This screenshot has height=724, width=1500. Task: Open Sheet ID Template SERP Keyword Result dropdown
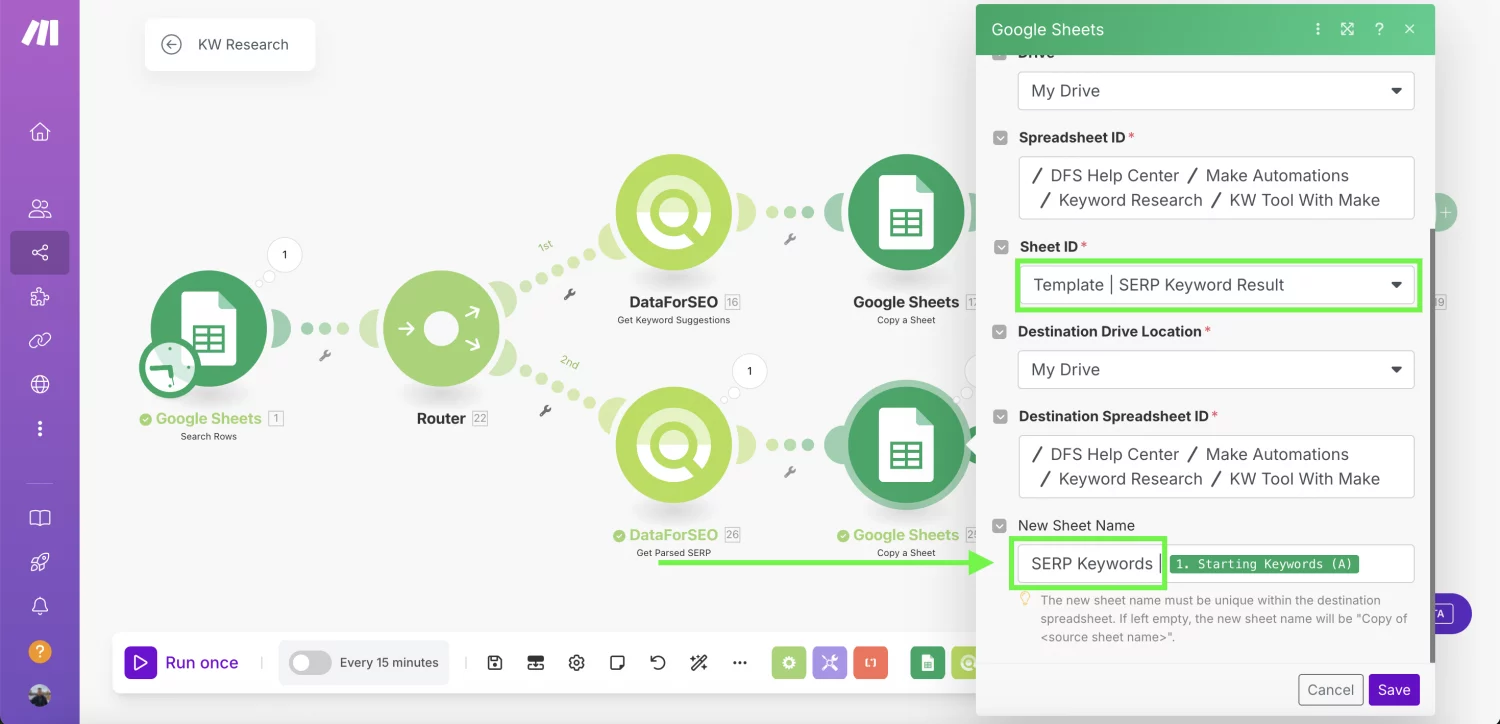(x=1218, y=285)
